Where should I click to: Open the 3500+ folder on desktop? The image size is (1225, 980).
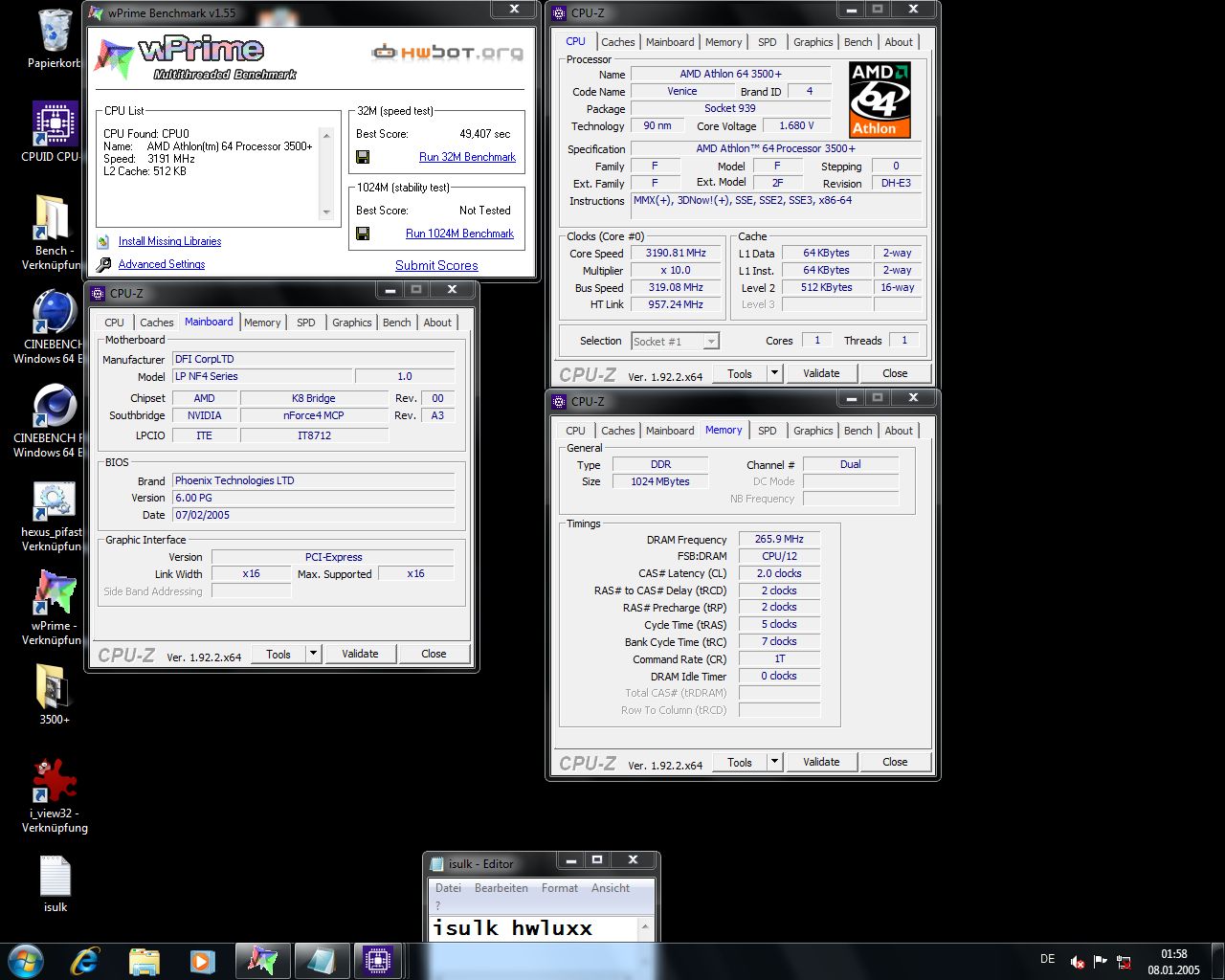pos(55,694)
